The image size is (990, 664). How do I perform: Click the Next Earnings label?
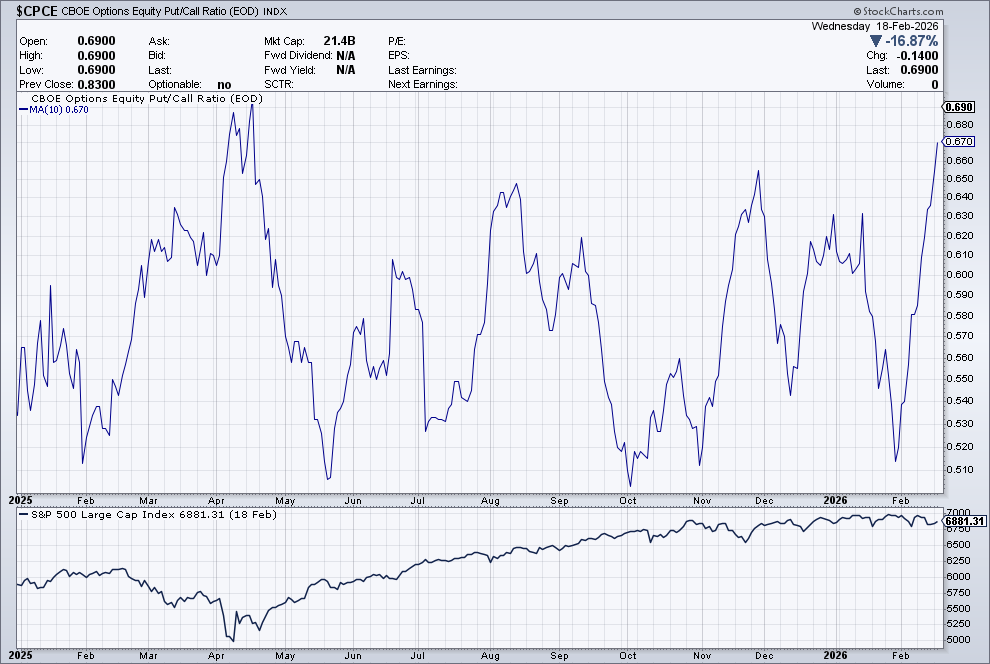423,84
